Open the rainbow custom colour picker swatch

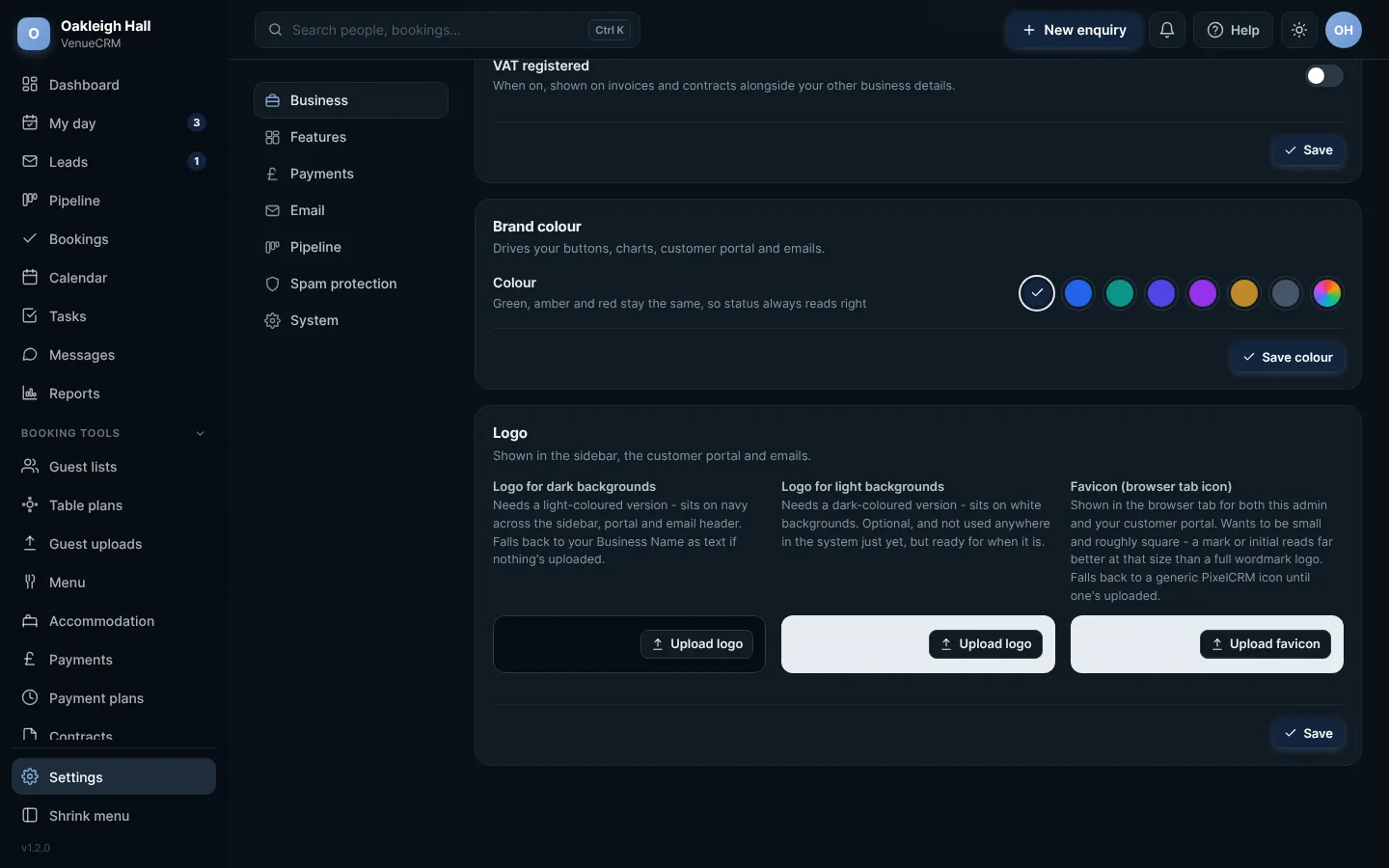(x=1327, y=293)
